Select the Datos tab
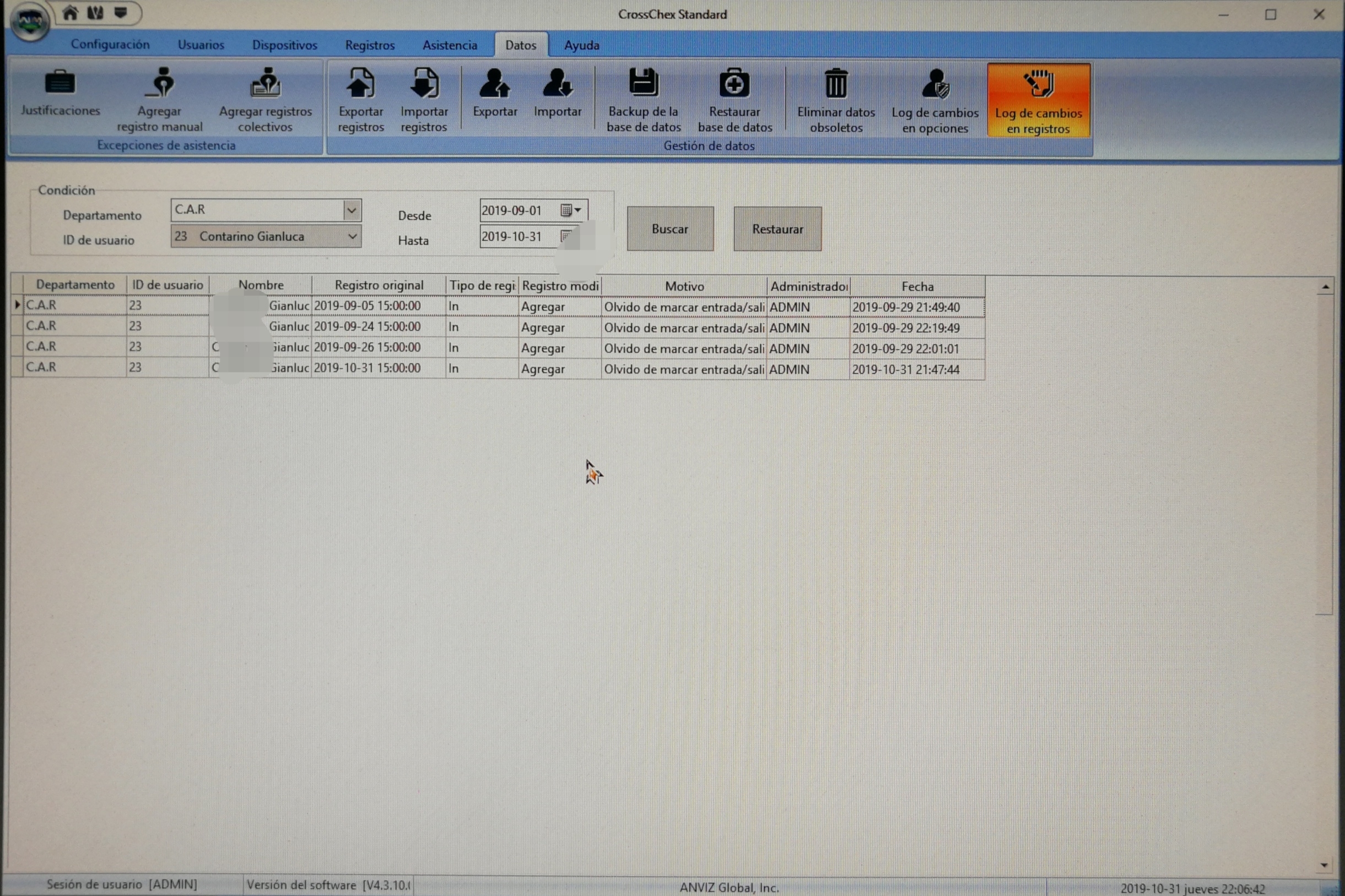 click(x=521, y=45)
